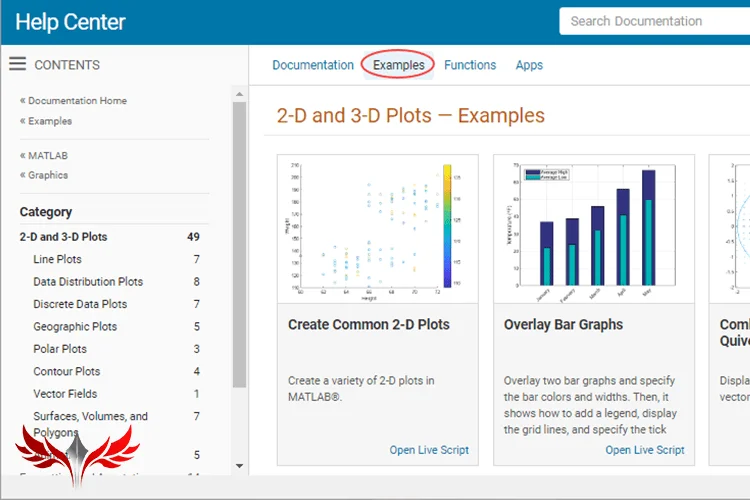Screen dimensions: 750x500
Task: Click the 8 count beside Data Distribution Plots
Action: coord(197,282)
